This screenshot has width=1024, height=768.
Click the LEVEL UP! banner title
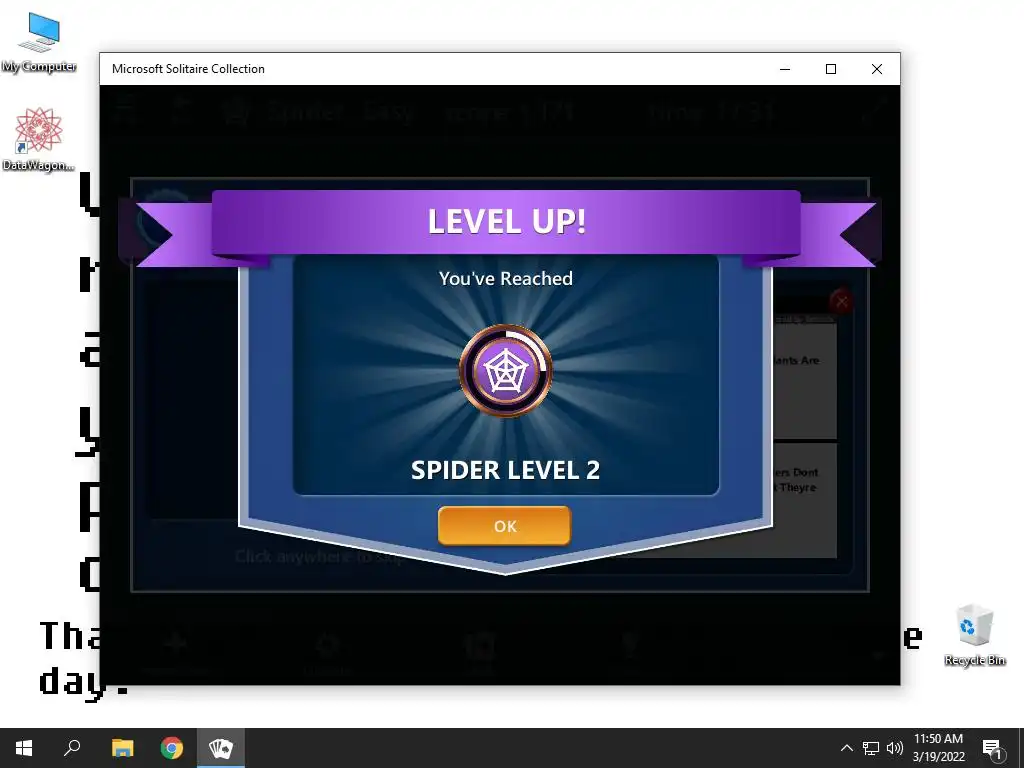[x=507, y=221]
